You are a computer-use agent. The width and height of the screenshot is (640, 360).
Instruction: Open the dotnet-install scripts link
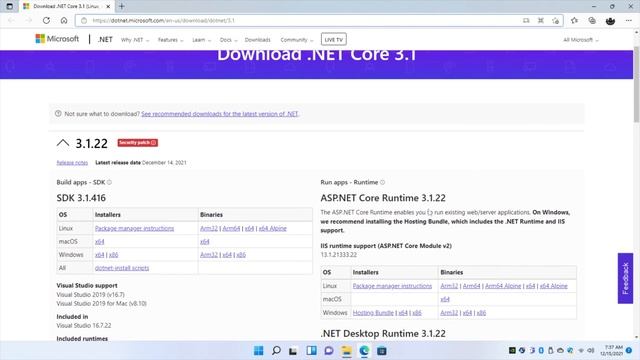122,268
